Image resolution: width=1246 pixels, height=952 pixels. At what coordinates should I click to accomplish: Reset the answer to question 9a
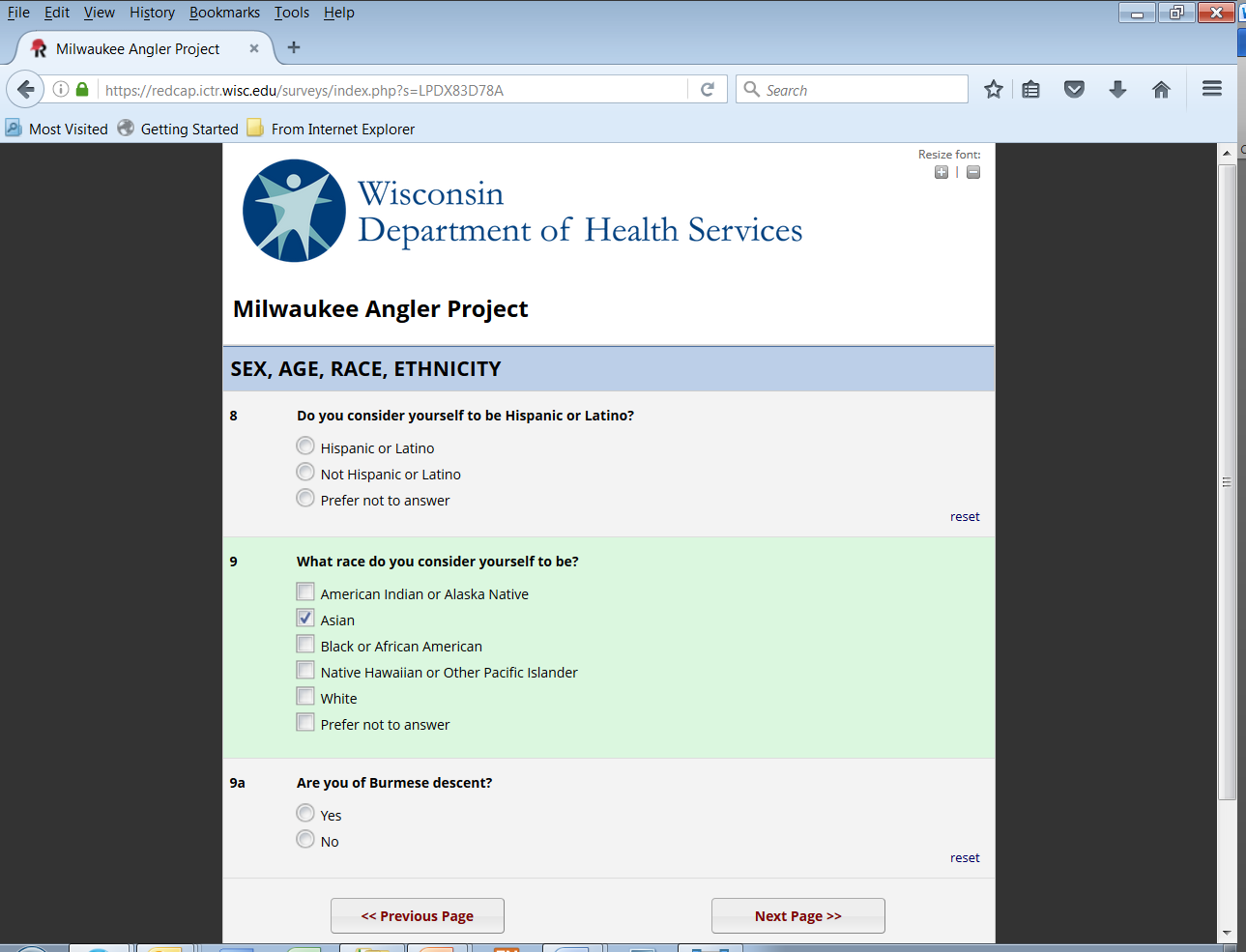pos(965,858)
